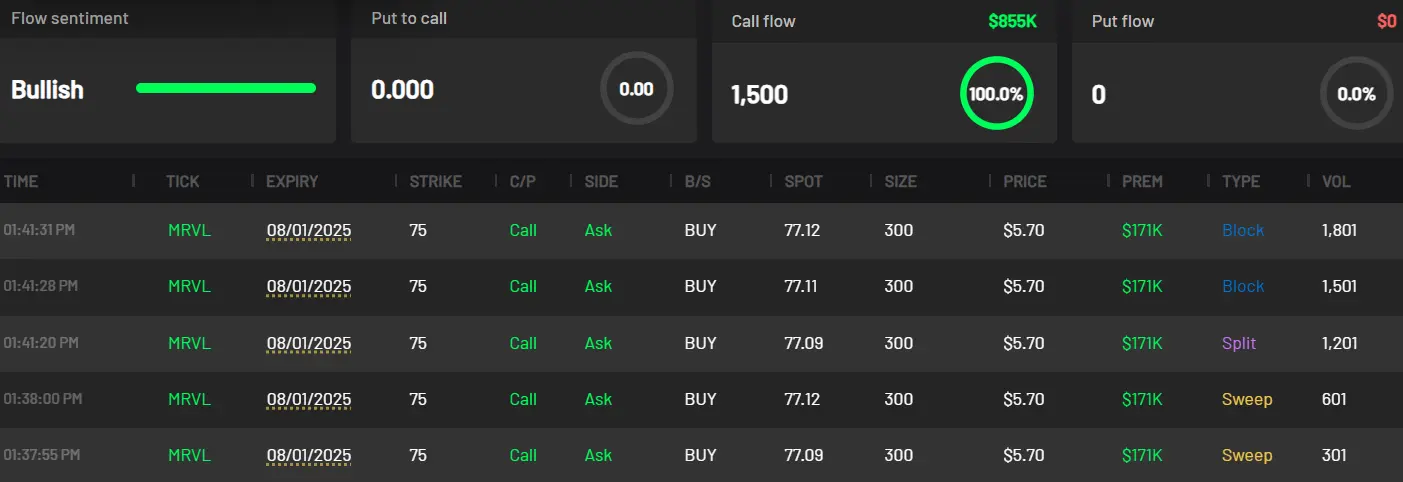Click the $855K call flow total
This screenshot has width=1403, height=482.
[x=1012, y=21]
